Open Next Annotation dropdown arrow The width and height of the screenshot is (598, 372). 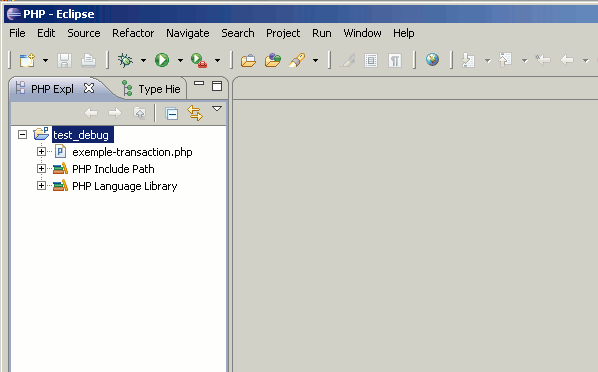click(488, 60)
